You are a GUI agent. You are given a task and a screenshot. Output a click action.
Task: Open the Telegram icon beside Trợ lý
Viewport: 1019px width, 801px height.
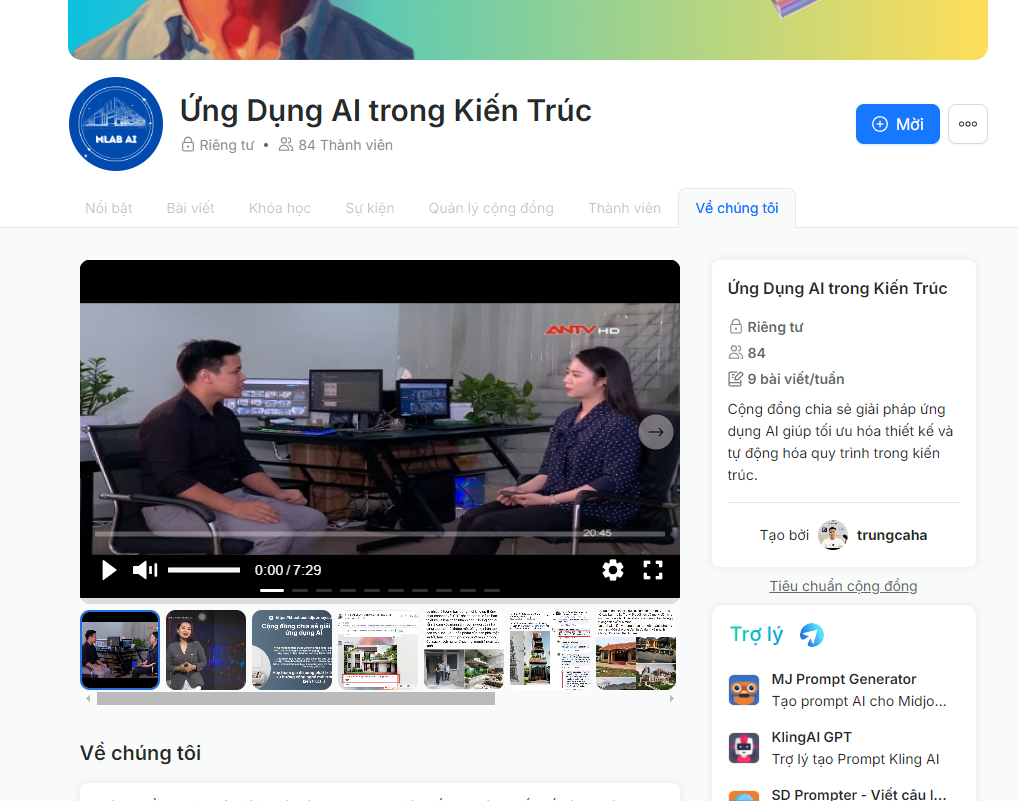[812, 635]
